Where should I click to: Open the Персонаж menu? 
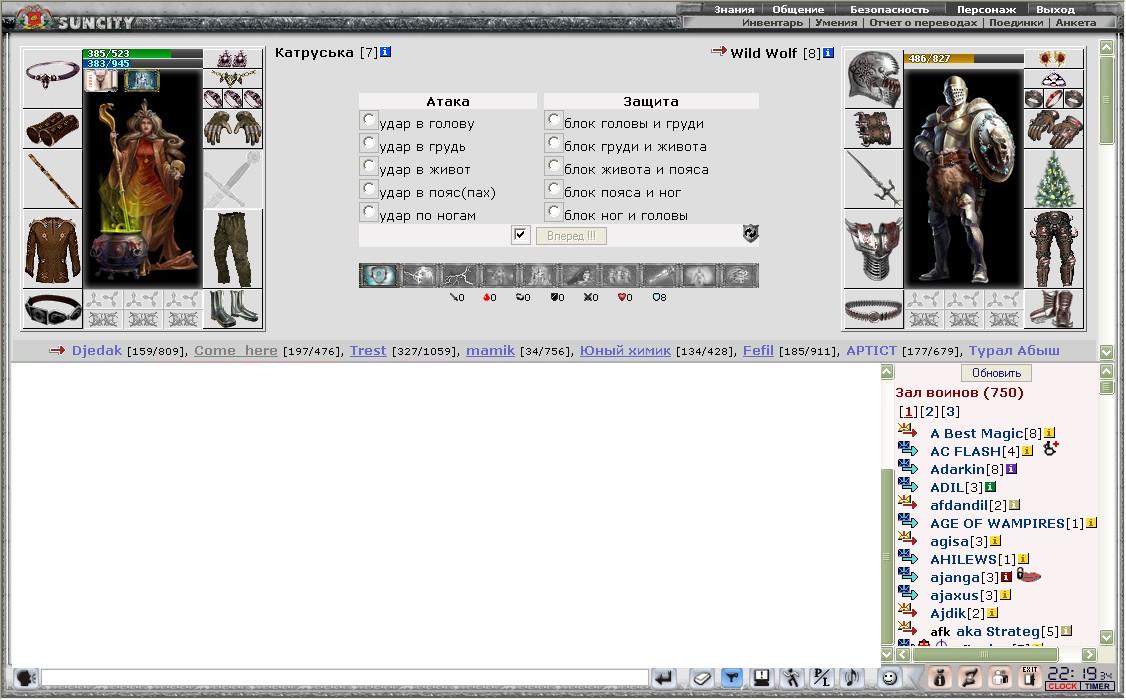pyautogui.click(x=986, y=9)
